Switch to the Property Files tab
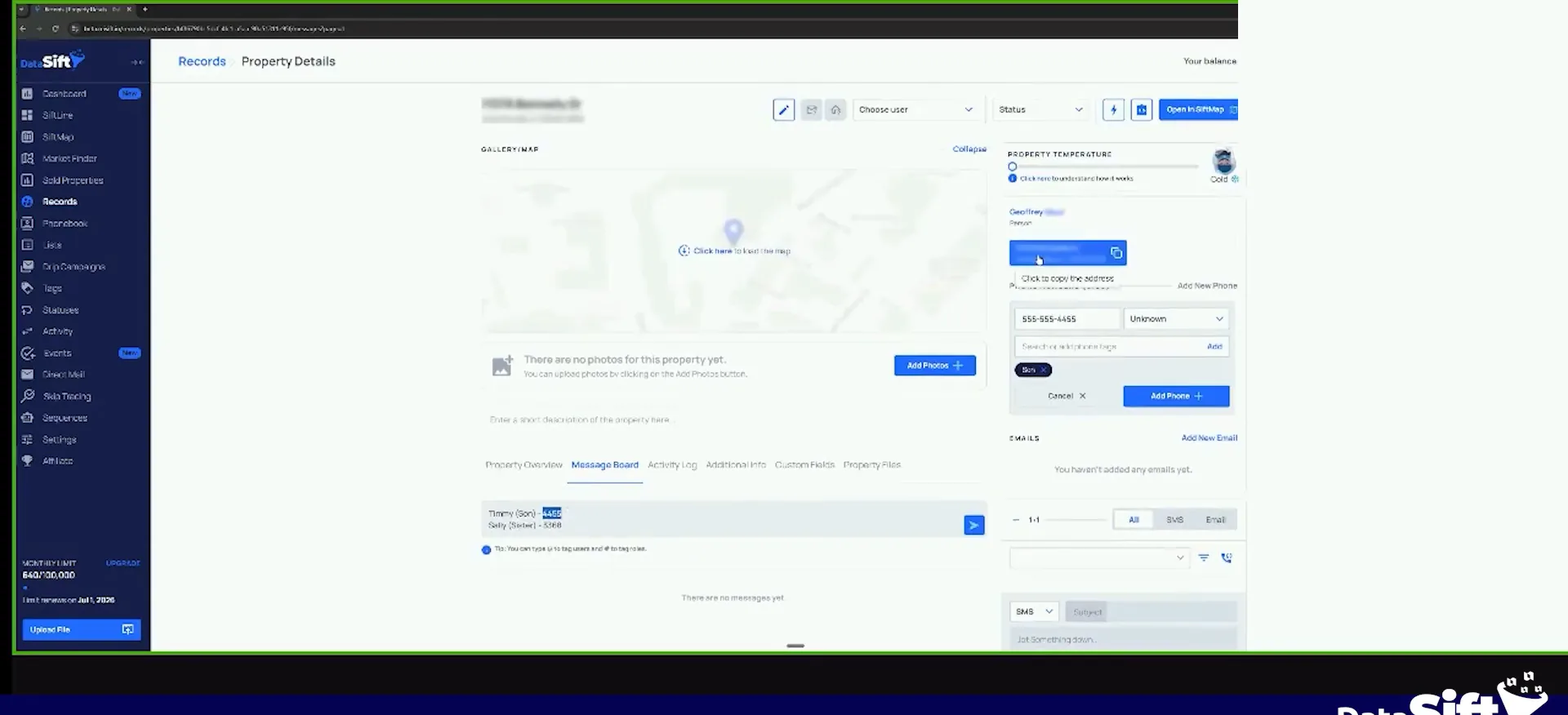This screenshot has height=715, width=1568. (871, 465)
